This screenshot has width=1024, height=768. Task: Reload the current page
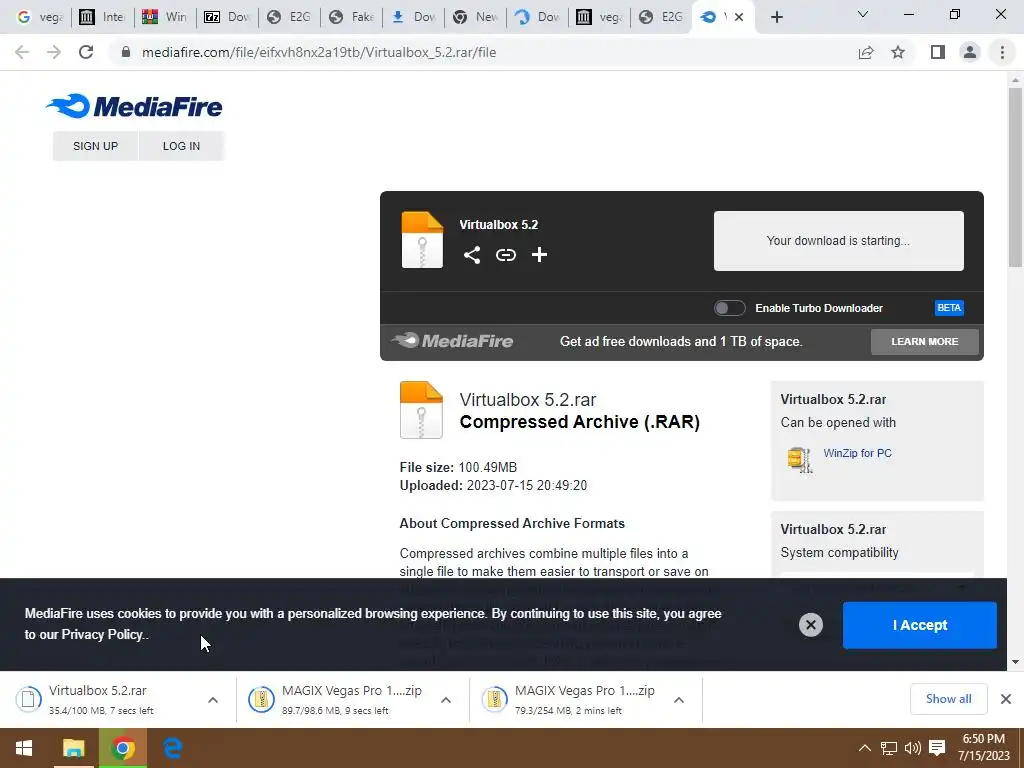[x=86, y=52]
